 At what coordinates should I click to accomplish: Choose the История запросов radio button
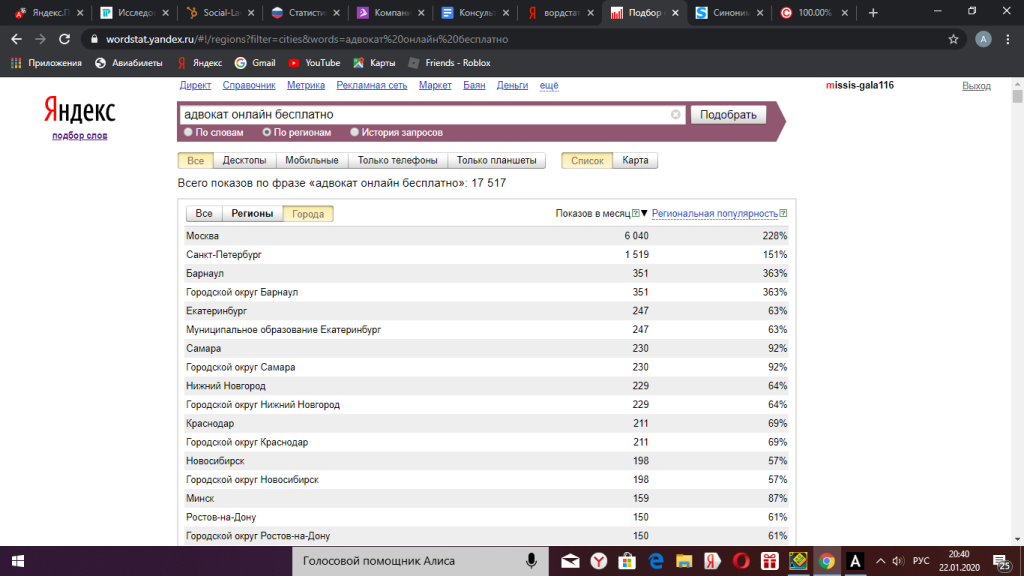tap(354, 132)
